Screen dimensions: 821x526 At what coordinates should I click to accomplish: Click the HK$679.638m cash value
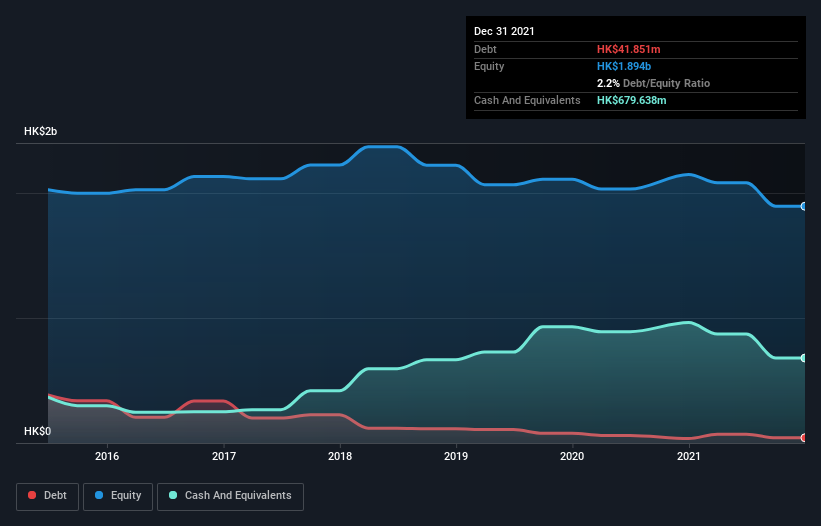click(631, 100)
